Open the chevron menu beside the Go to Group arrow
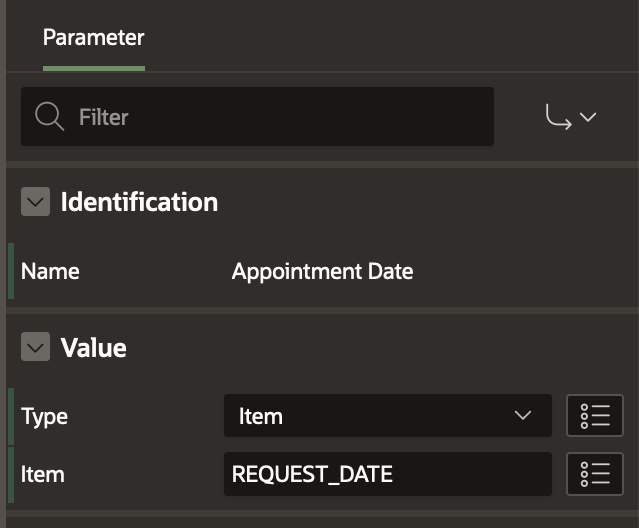Screen dimensions: 639x528 tap(588, 117)
